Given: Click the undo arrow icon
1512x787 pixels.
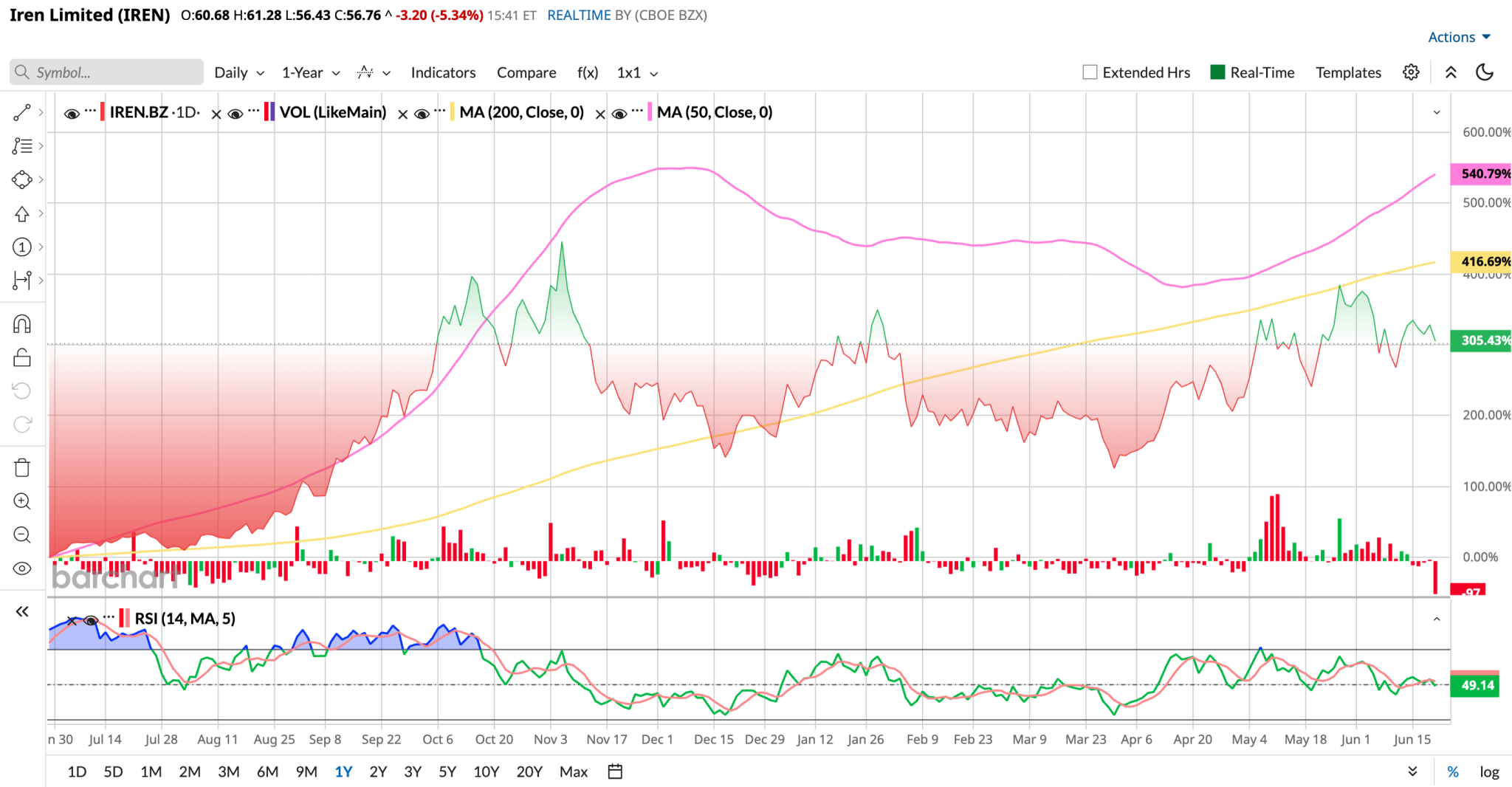Looking at the screenshot, I should coord(21,391).
